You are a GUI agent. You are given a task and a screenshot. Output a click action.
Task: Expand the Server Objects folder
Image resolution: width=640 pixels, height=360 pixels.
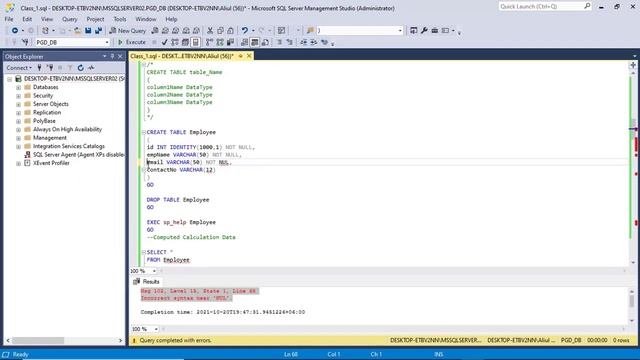(18, 104)
